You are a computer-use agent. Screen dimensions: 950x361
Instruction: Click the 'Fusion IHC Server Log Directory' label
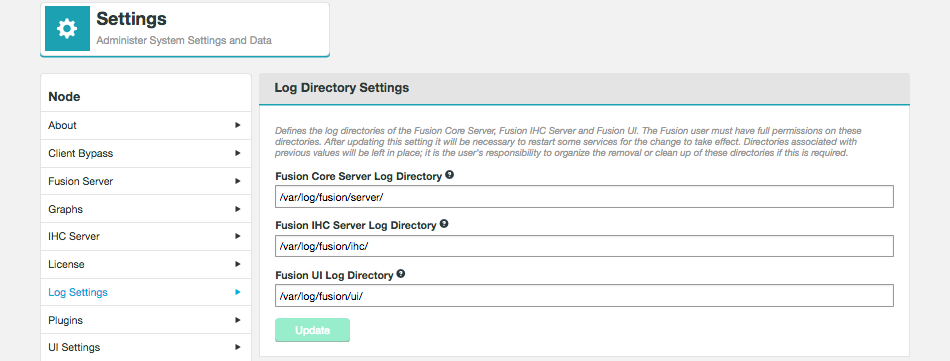356,225
